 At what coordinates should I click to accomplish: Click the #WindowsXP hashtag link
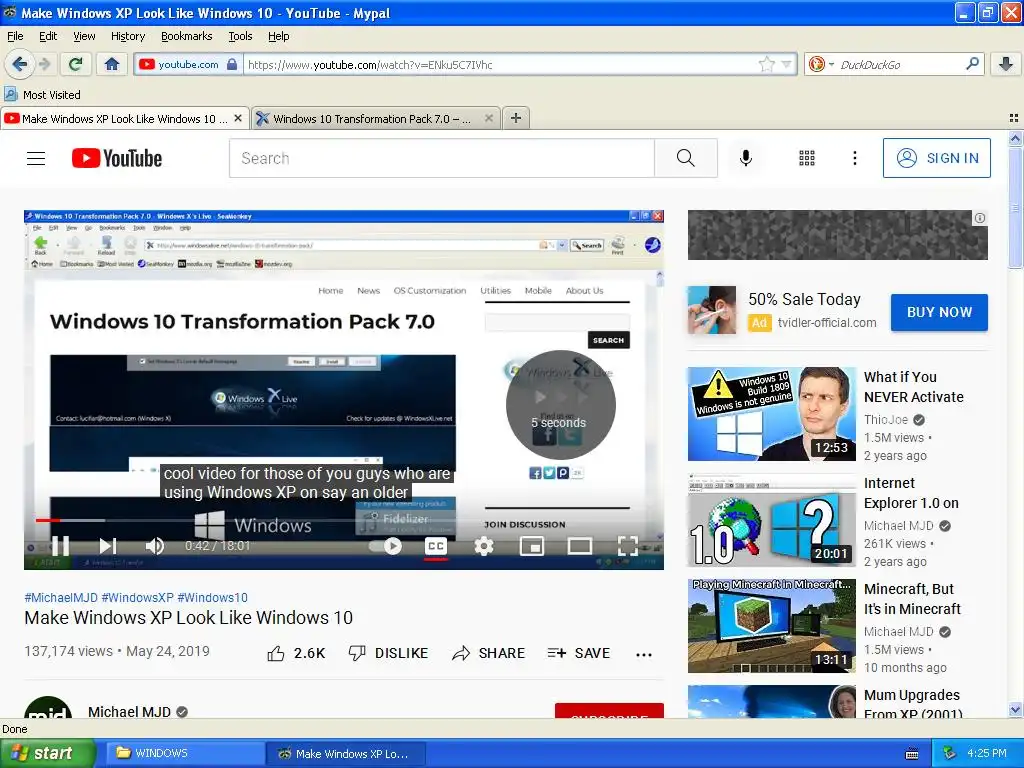pos(137,598)
